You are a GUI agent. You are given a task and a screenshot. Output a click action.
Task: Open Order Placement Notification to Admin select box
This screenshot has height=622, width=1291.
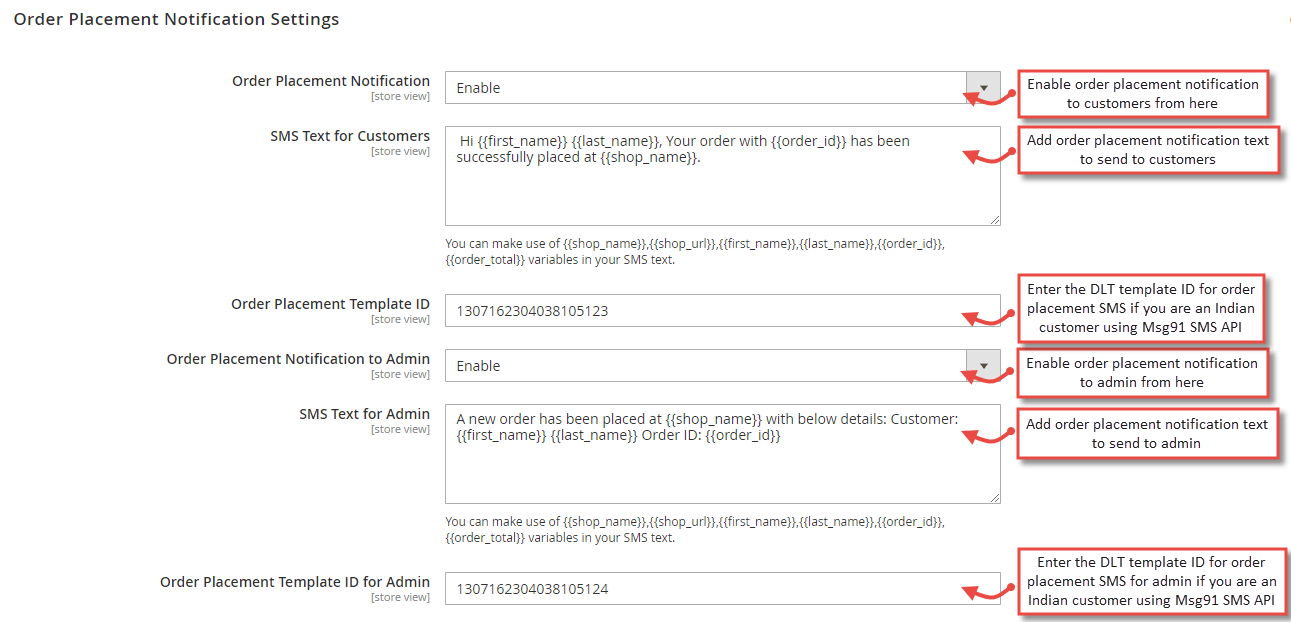click(722, 366)
